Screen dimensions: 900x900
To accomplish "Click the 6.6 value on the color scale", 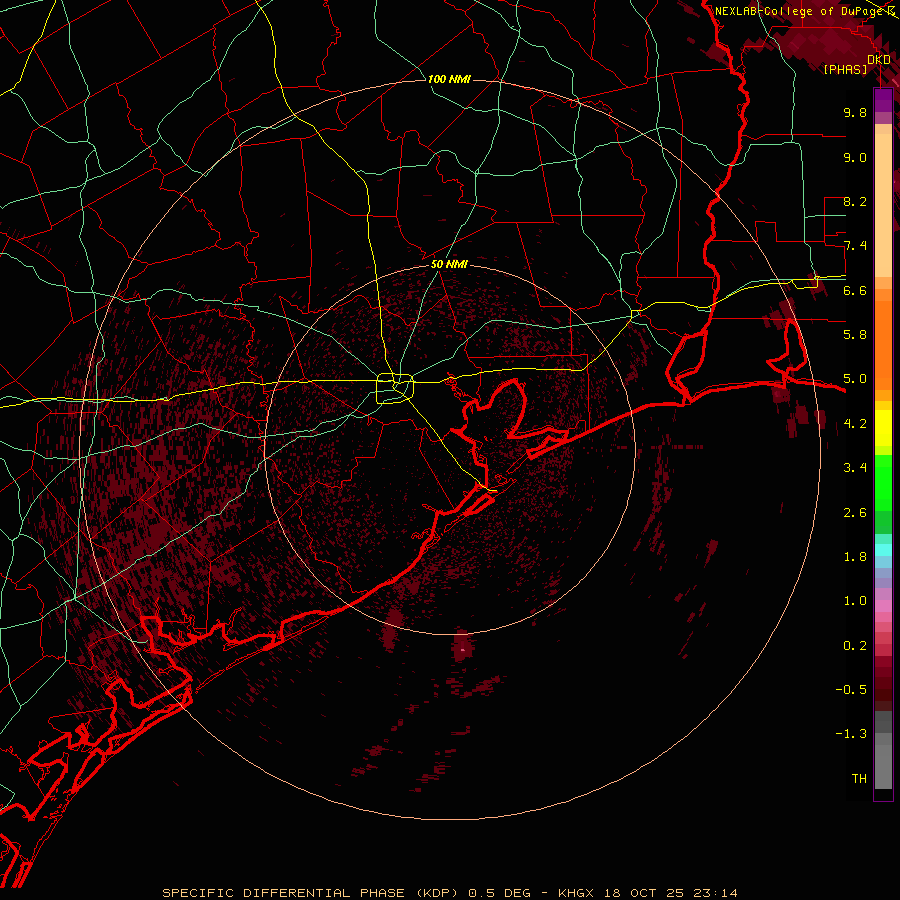I will (855, 290).
